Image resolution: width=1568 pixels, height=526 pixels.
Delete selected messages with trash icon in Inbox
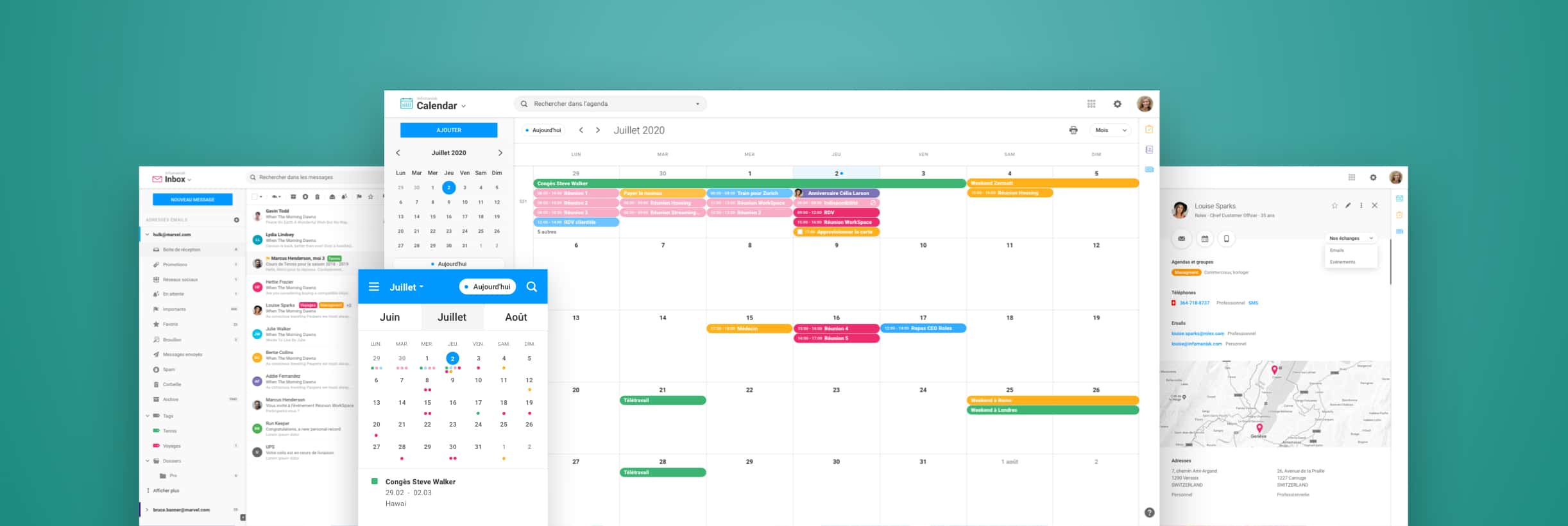[317, 197]
